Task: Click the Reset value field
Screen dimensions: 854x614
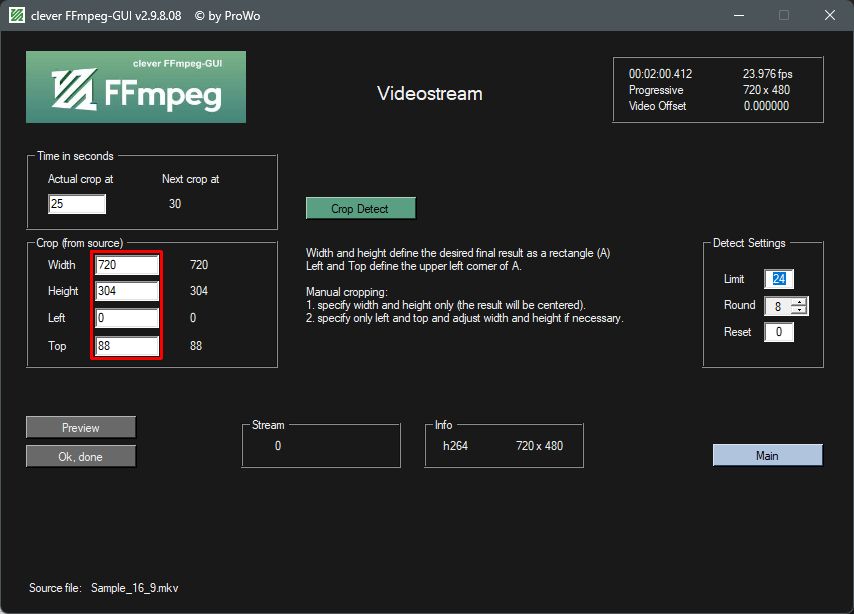Action: (x=779, y=332)
